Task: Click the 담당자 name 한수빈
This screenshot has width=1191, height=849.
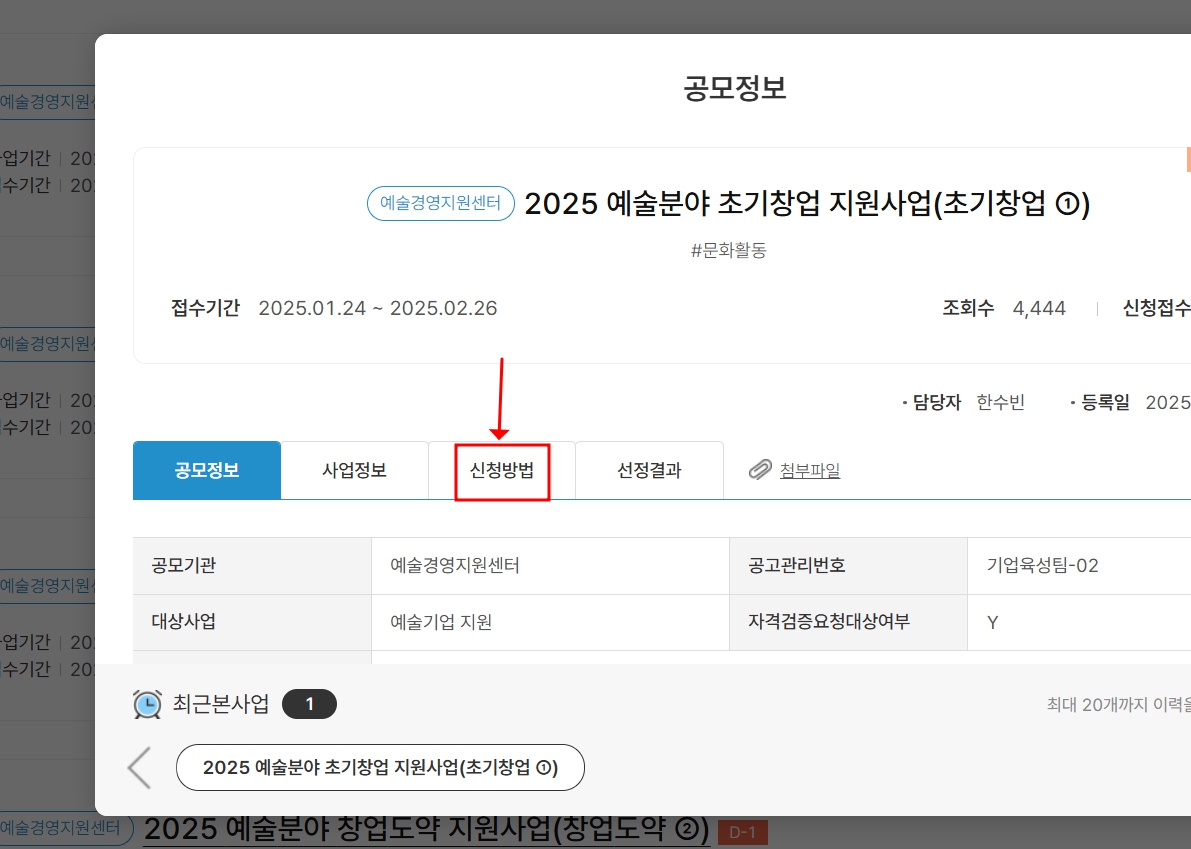Action: 1000,402
